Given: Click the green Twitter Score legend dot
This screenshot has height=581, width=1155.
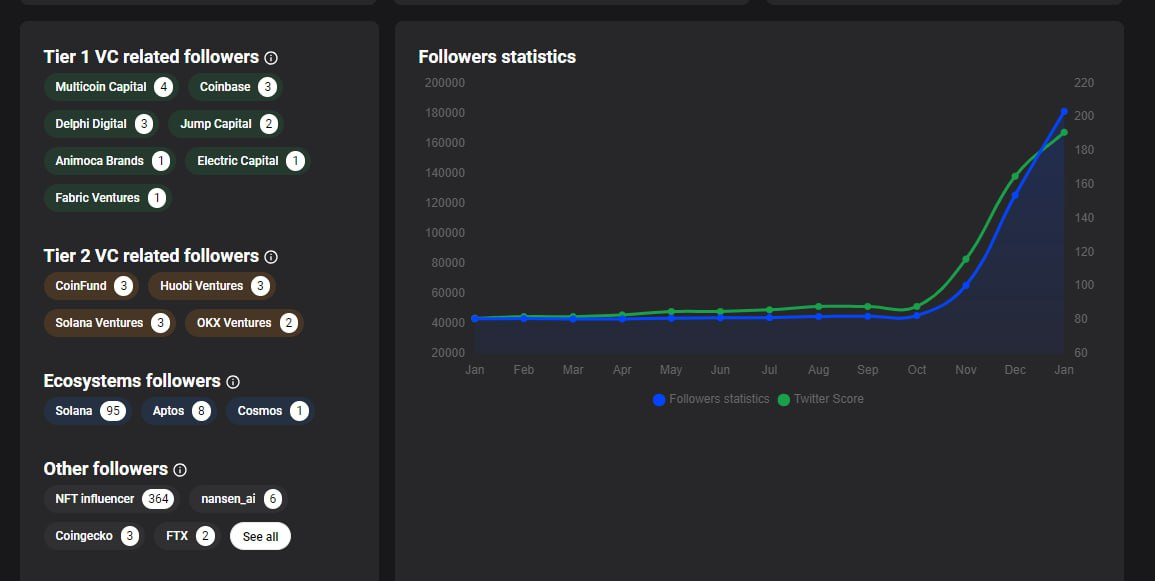Looking at the screenshot, I should [784, 400].
